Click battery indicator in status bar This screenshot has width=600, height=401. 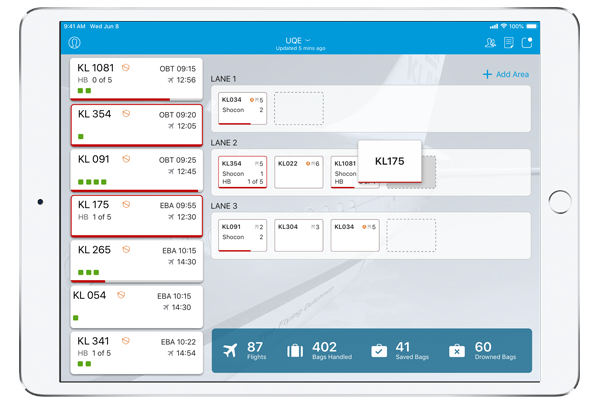[x=532, y=26]
